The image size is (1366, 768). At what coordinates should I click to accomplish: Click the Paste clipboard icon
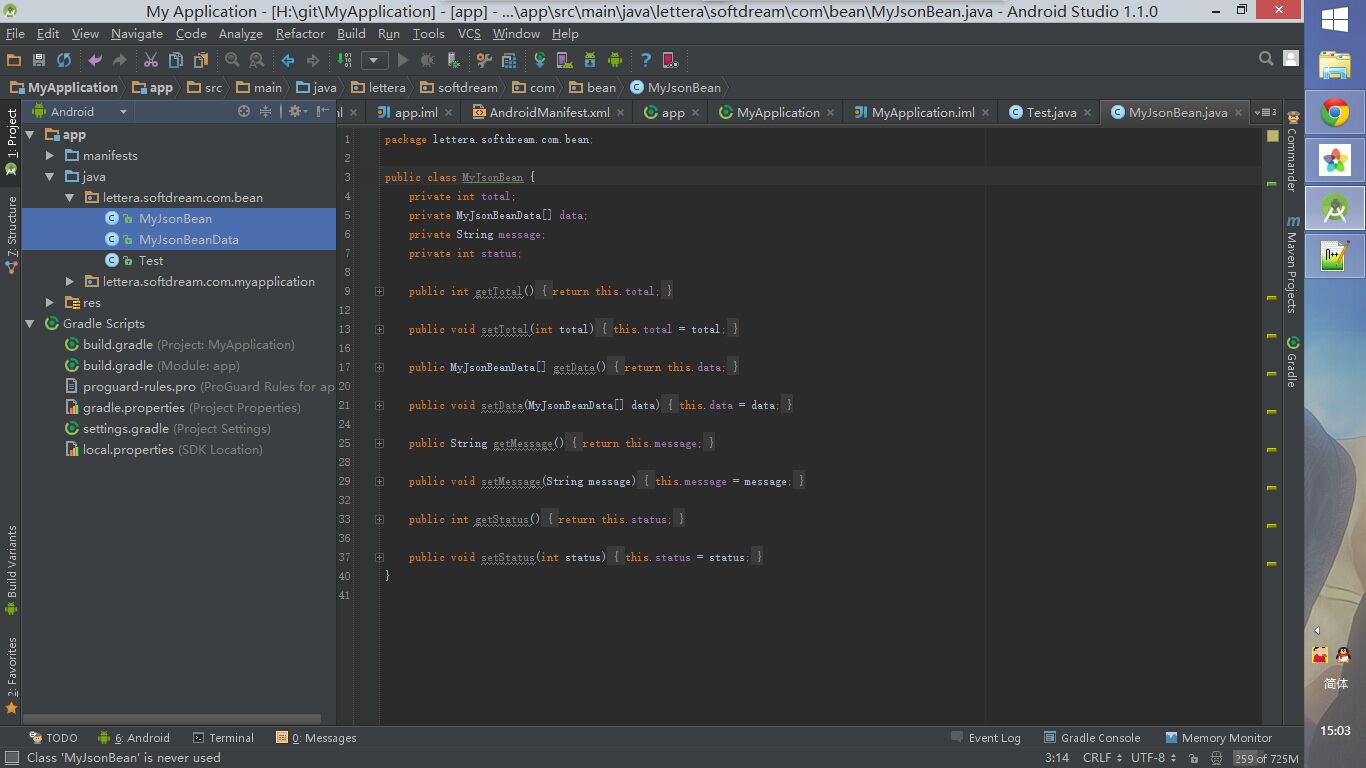point(201,60)
